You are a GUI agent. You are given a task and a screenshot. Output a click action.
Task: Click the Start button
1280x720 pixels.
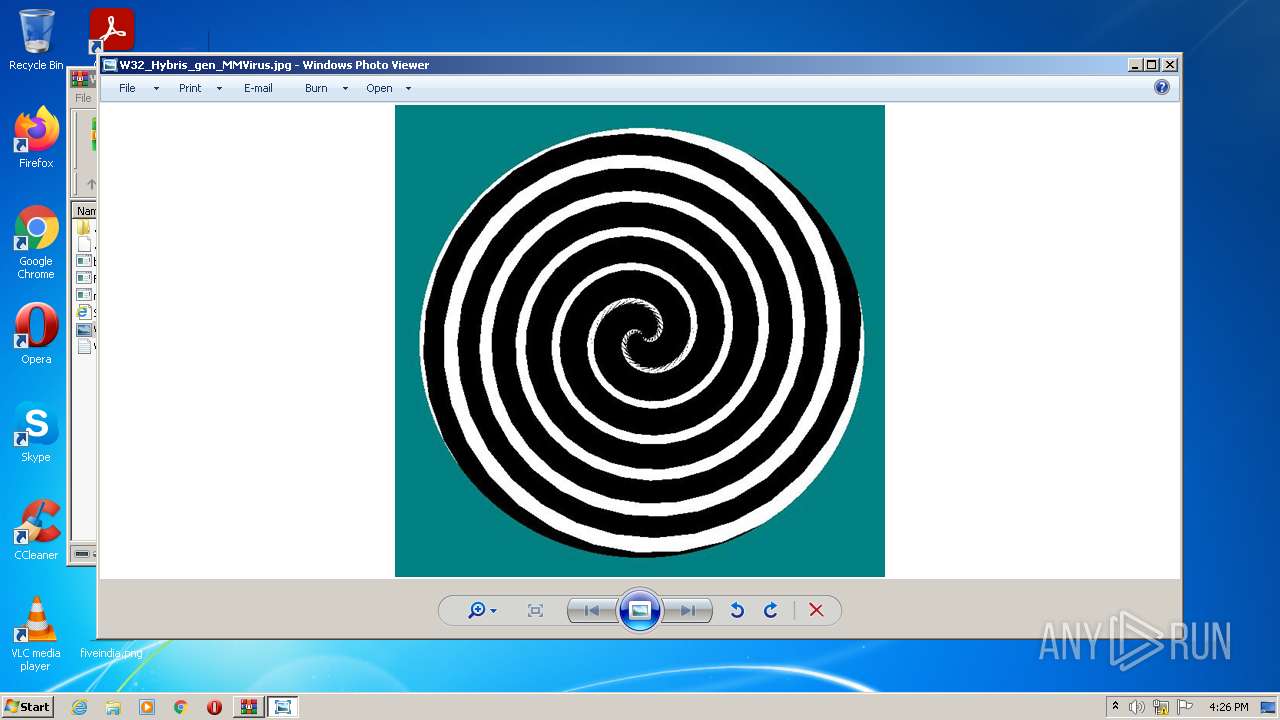pyautogui.click(x=28, y=706)
